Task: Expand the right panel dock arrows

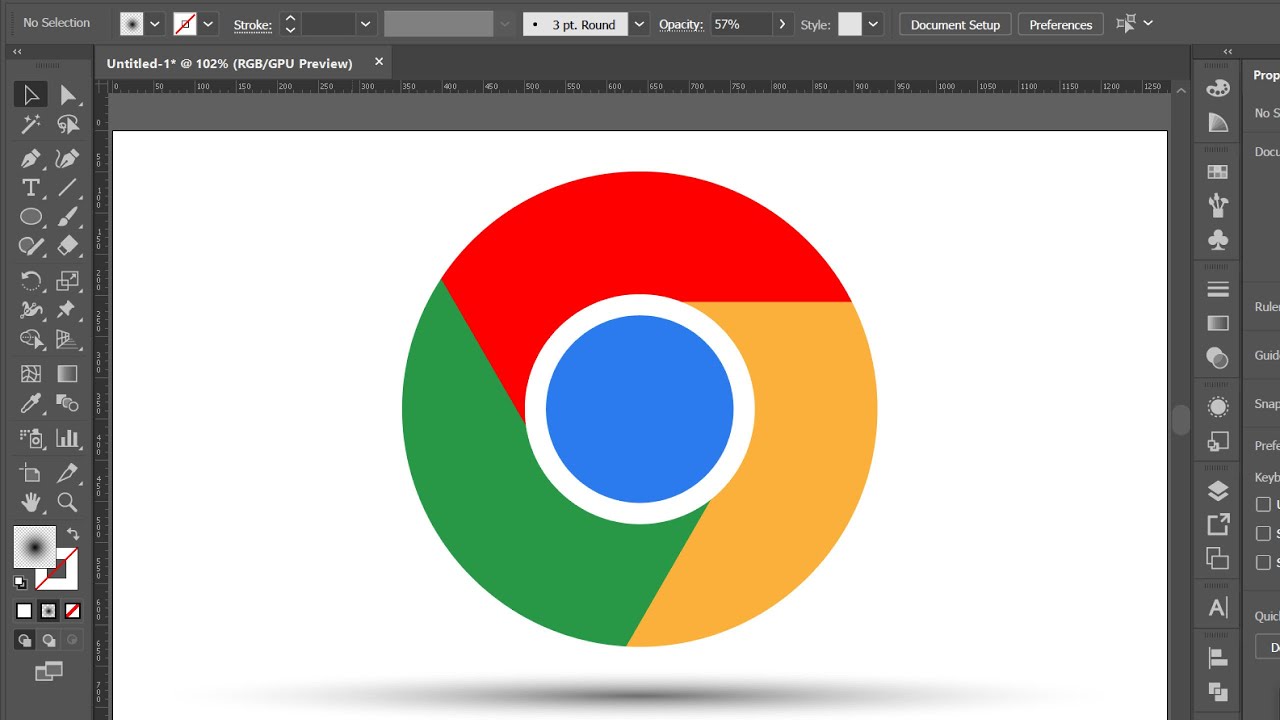Action: coord(1227,52)
